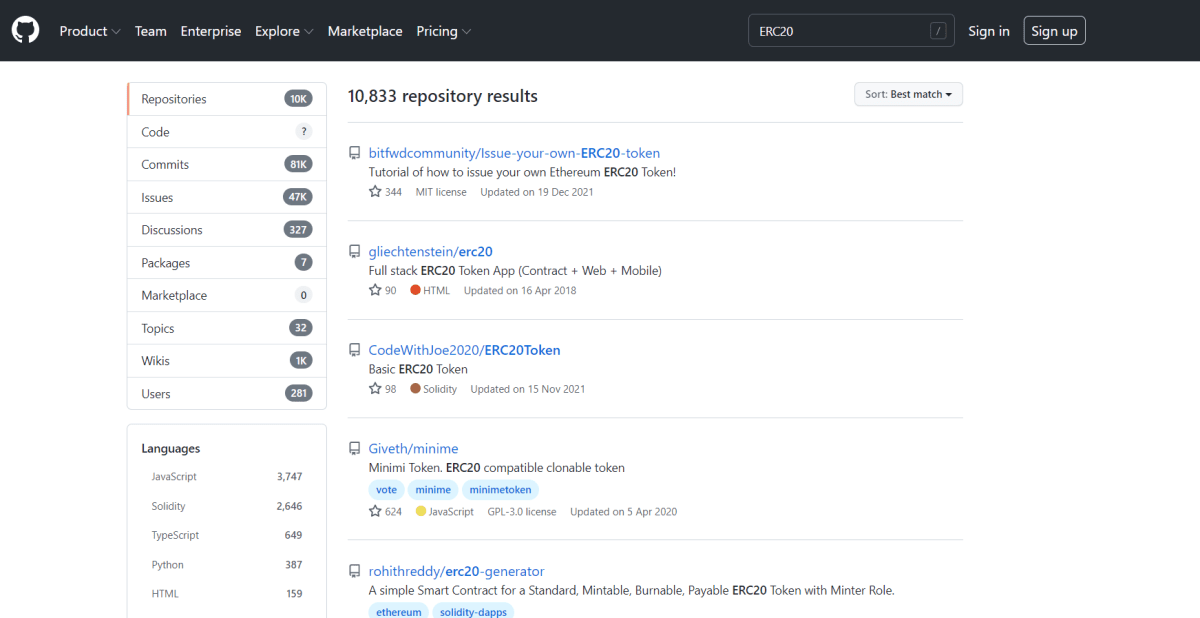Screen dimensions: 1200x618
Task: Click the minimetoken topic tag
Action: point(500,490)
